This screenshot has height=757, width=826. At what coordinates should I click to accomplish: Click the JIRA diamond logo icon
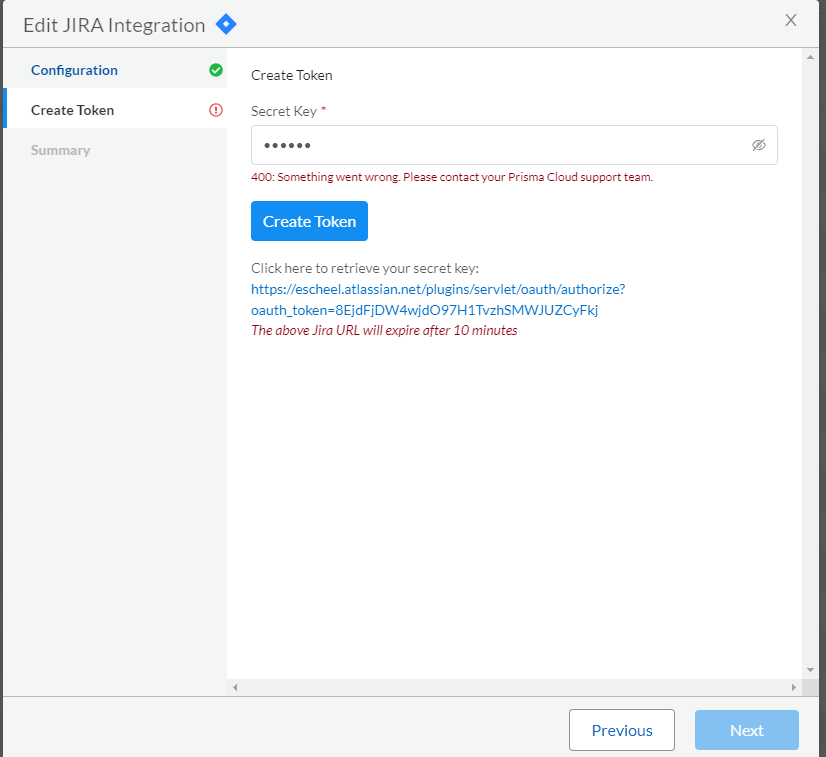tap(226, 24)
